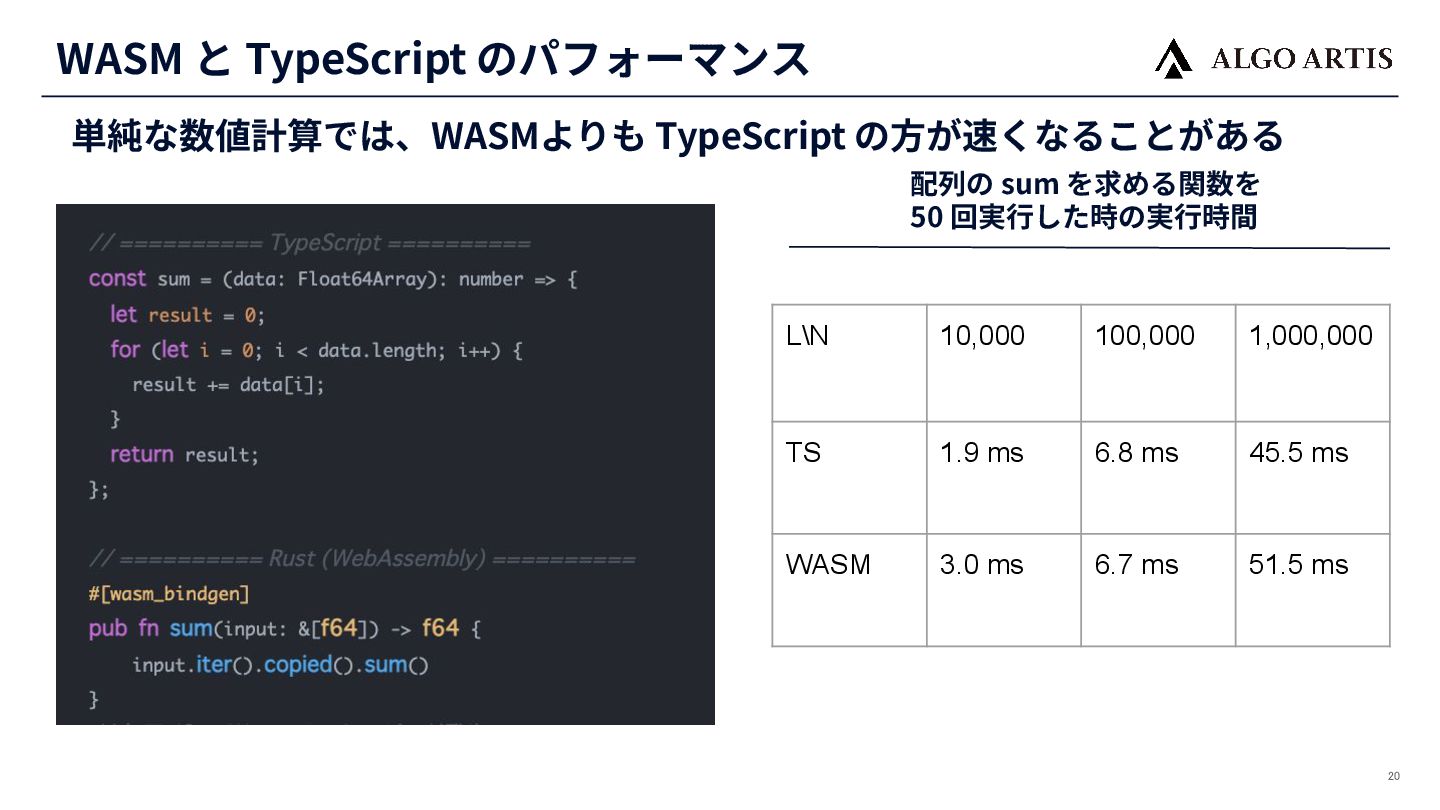Click the 'for (let i = 0;' loop line
1440x810 pixels.
(317, 350)
